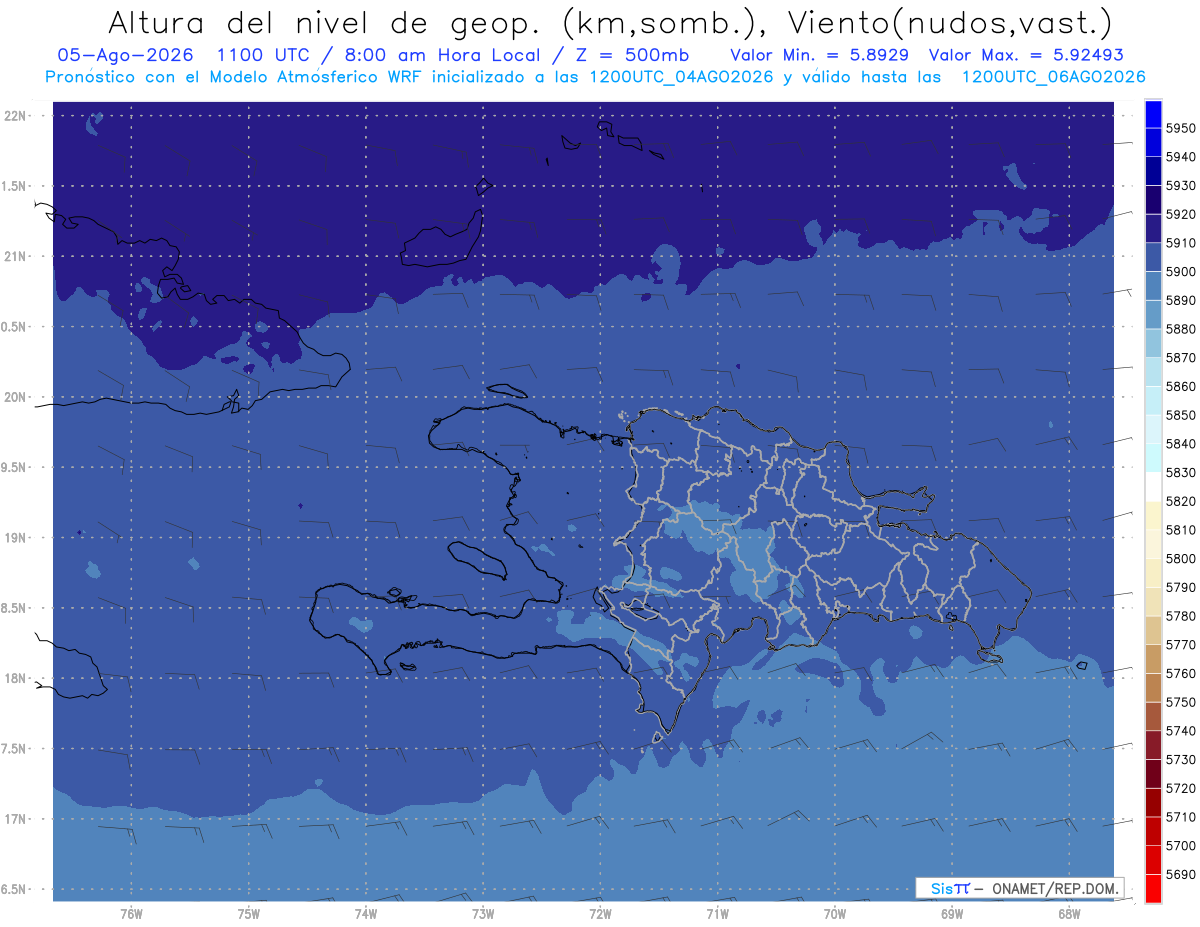Click the '17N' latitude label
The height and width of the screenshot is (927, 1200).
click(x=15, y=819)
